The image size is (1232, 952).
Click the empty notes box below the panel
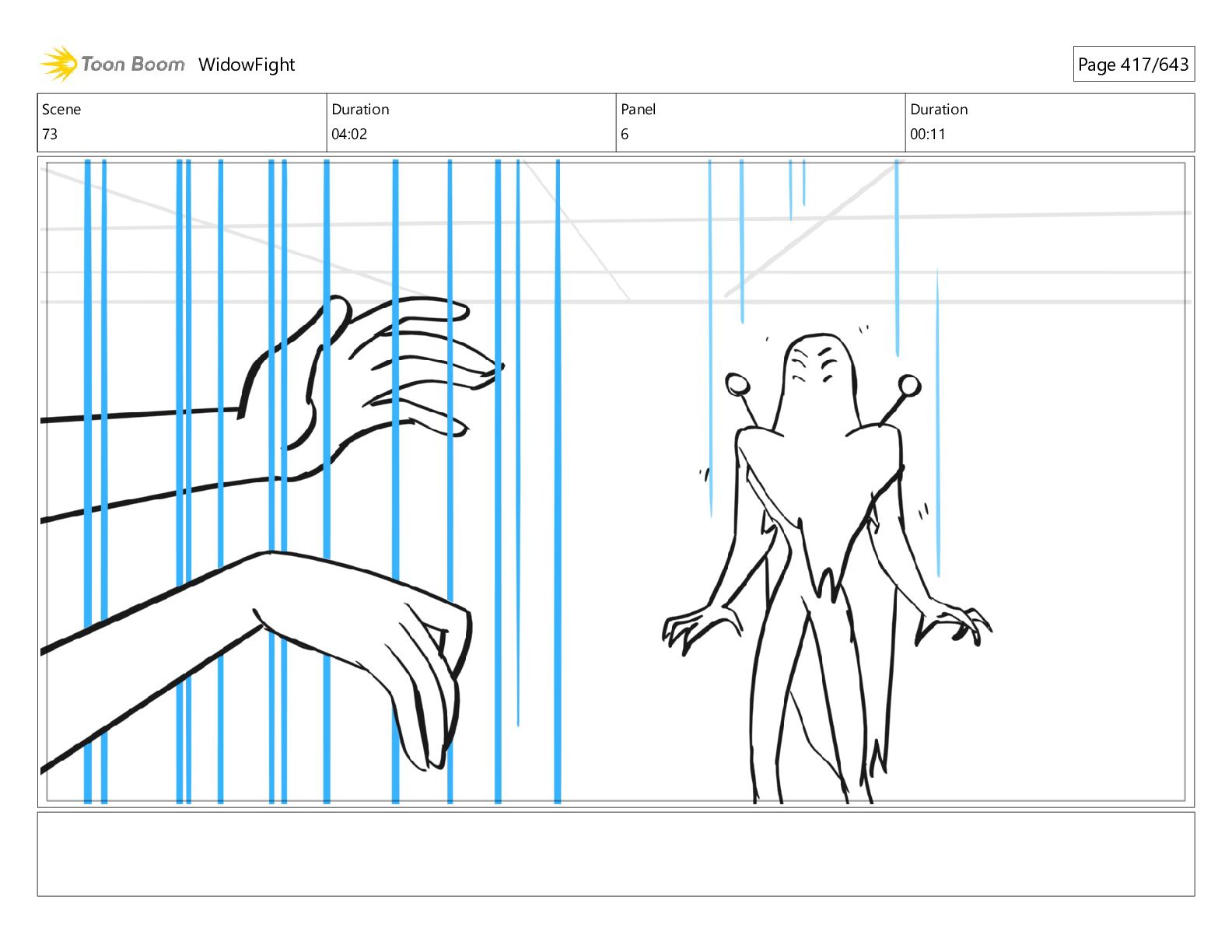click(x=616, y=854)
